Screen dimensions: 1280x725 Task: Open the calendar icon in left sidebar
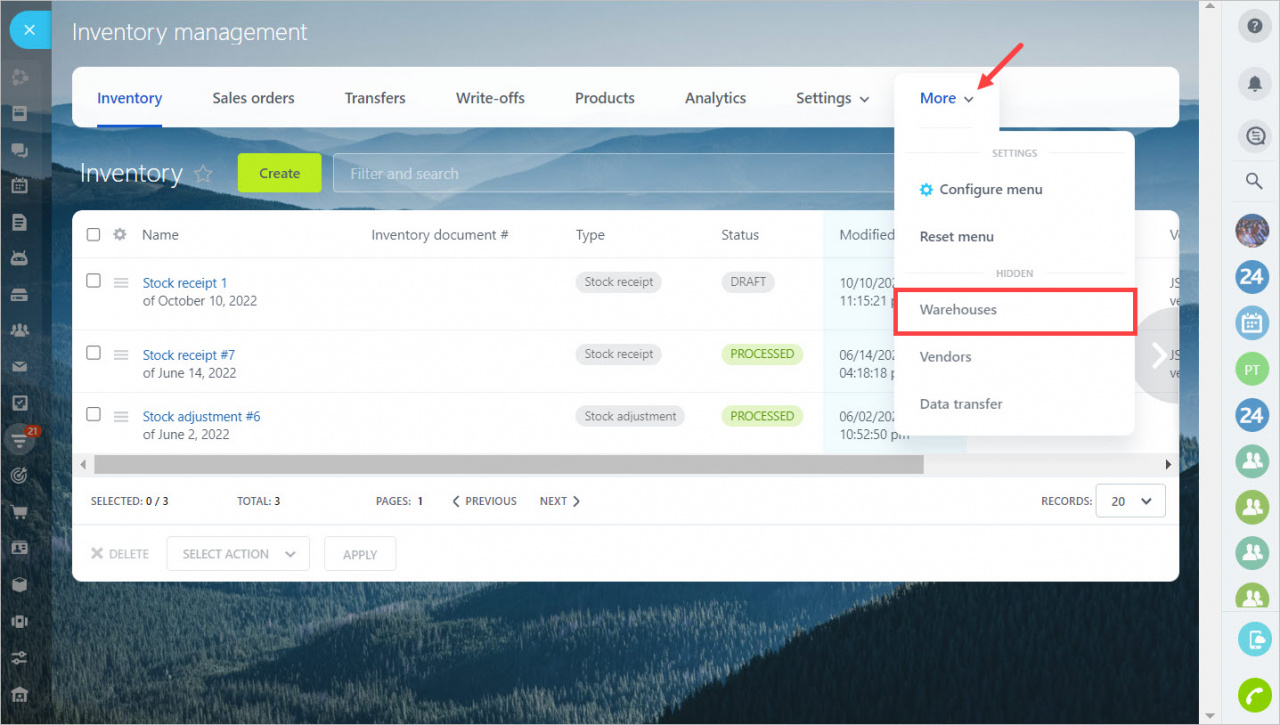(x=19, y=185)
